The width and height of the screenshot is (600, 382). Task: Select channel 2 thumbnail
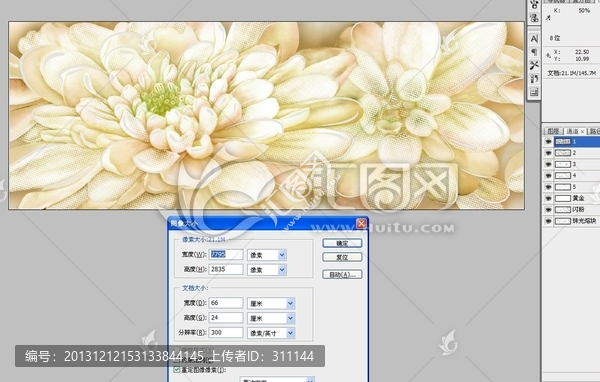coord(562,153)
